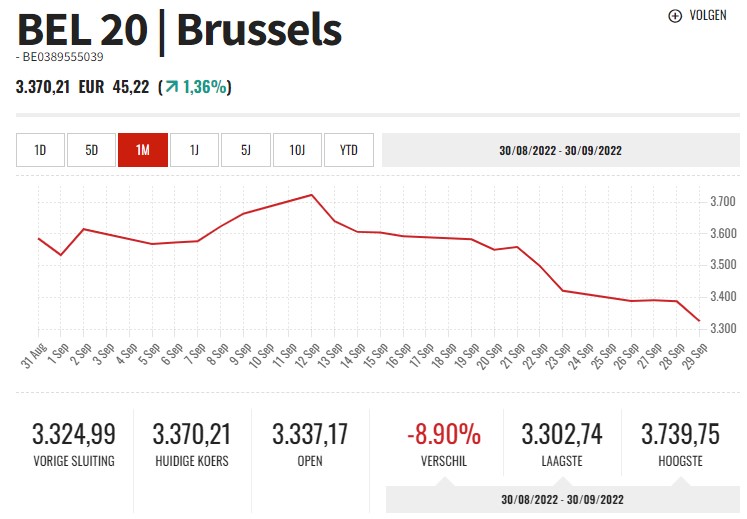Screen dimensions: 747x519
Task: Select the 5D time range tab
Action: (92, 150)
